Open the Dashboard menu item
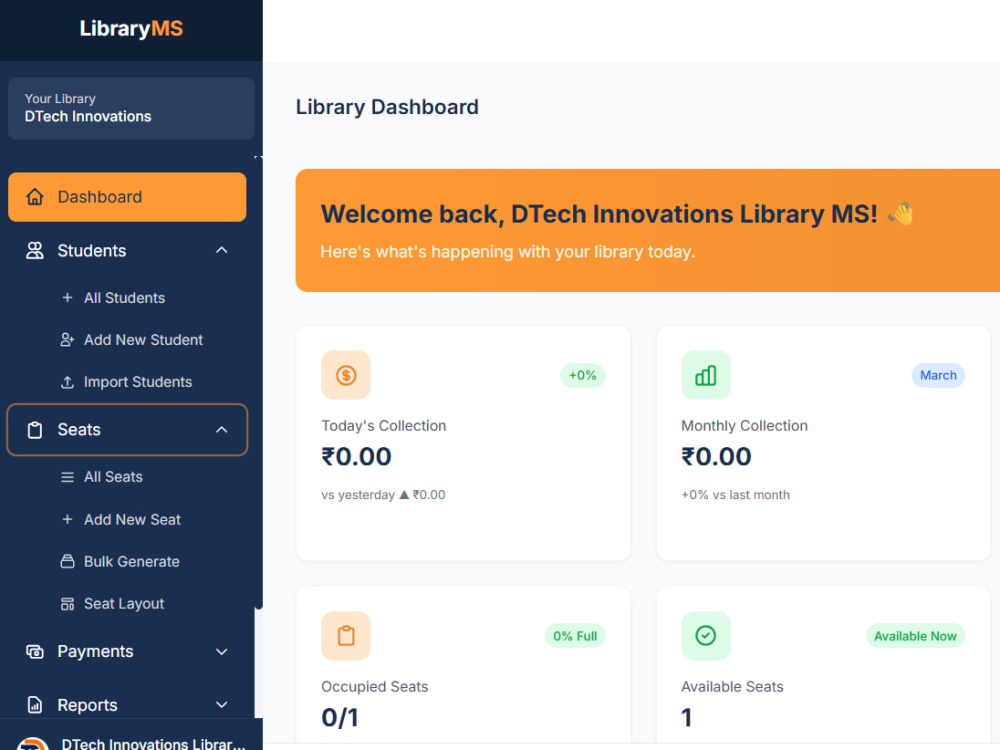The width and height of the screenshot is (1000, 750). [x=127, y=197]
